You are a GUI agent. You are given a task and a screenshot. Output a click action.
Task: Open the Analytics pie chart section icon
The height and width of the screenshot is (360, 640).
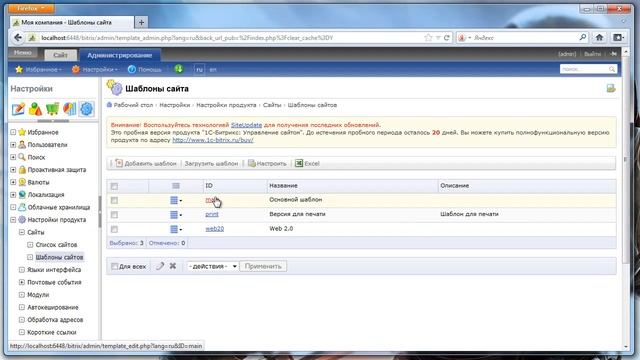[x=69, y=109]
